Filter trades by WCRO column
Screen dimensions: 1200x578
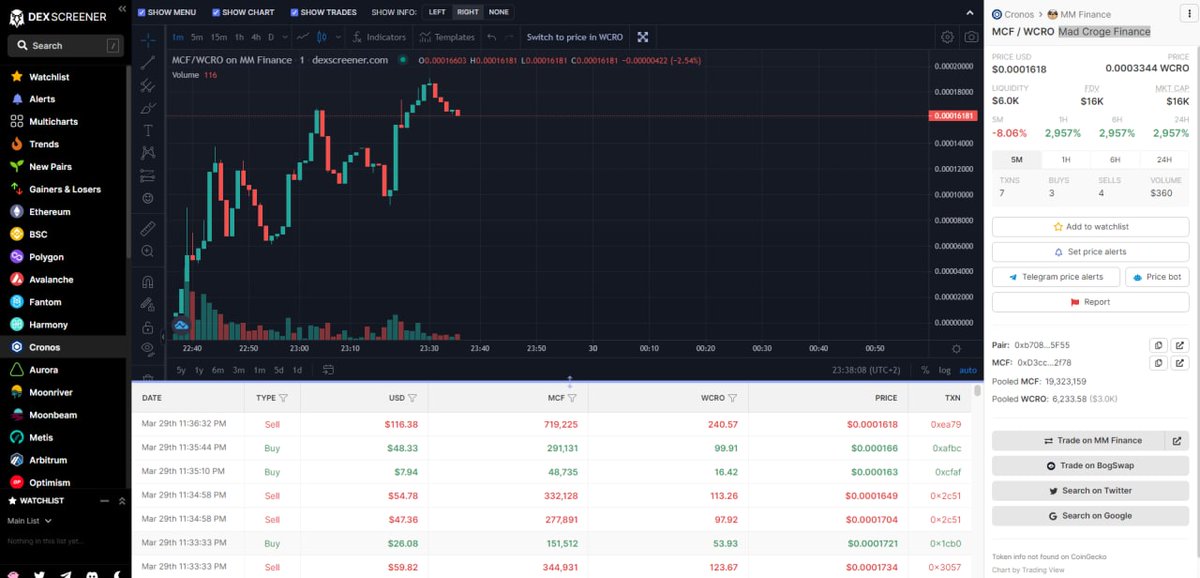point(732,398)
